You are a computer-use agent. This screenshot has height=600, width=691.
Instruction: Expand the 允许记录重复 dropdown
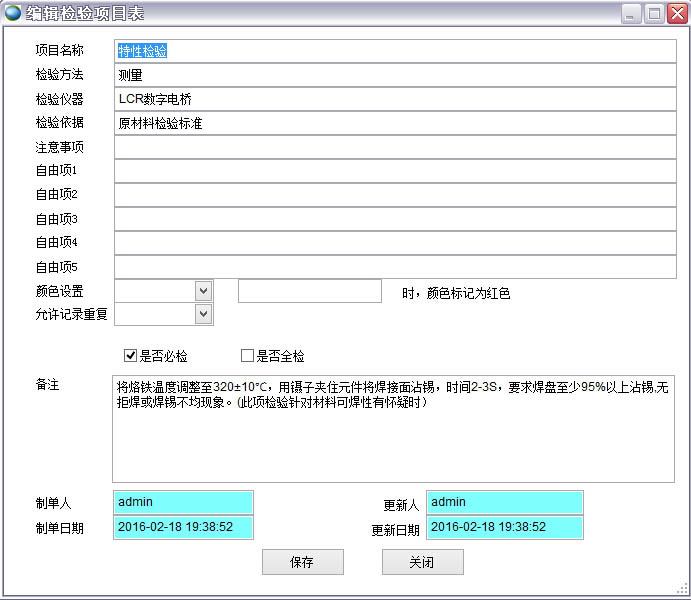pyautogui.click(x=203, y=314)
